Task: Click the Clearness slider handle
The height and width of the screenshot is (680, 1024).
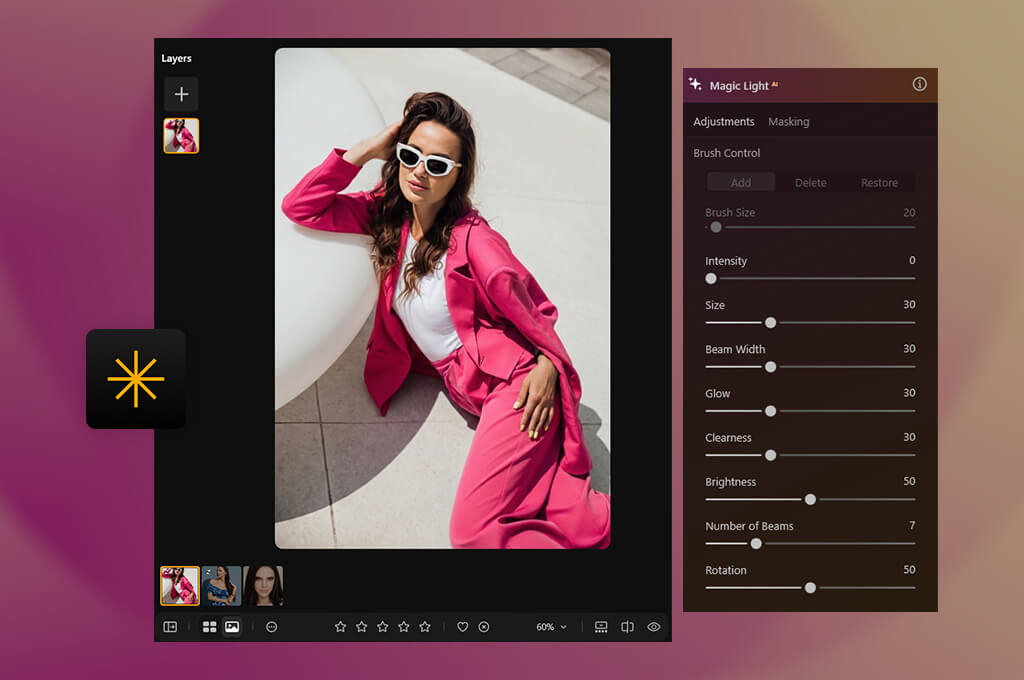Action: click(771, 455)
